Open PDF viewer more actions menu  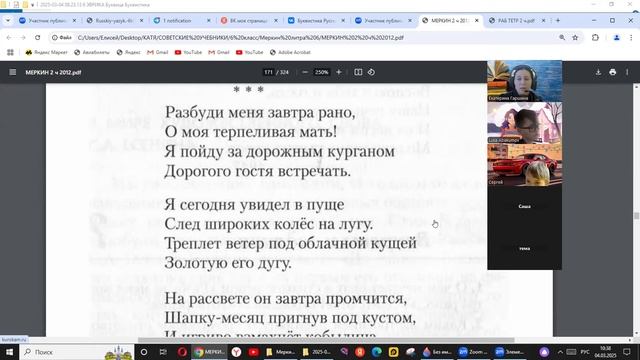coord(627,72)
